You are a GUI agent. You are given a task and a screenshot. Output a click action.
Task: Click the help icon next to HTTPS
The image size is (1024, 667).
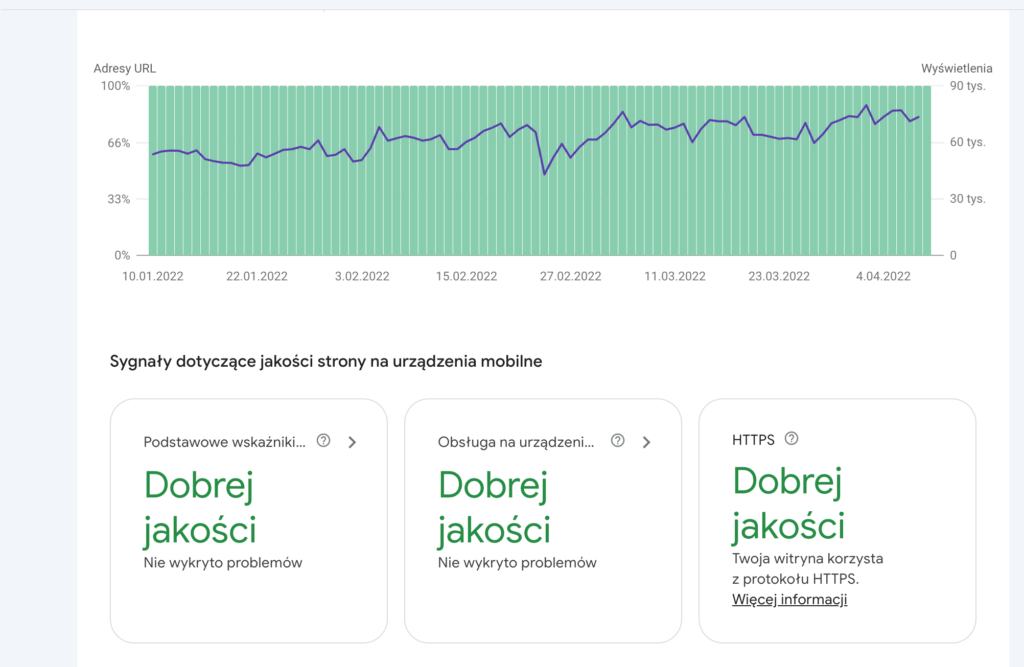792,439
